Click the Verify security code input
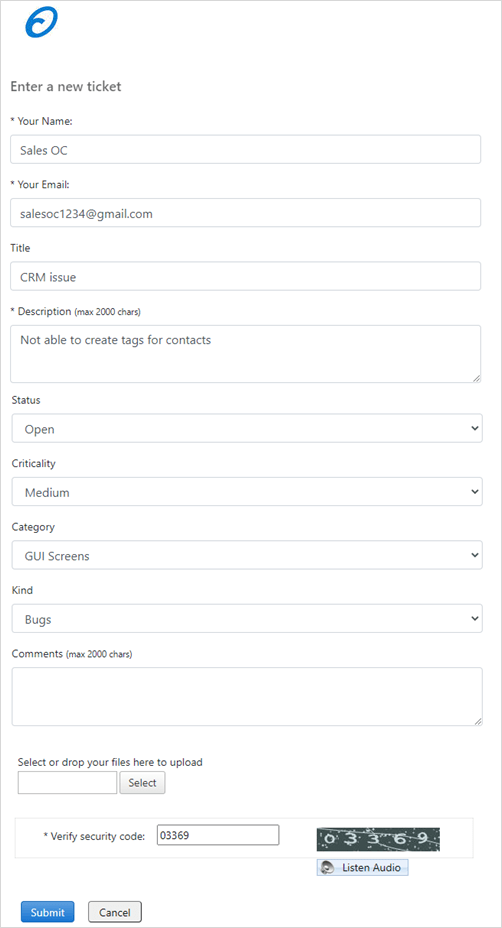Image resolution: width=502 pixels, height=928 pixels. tap(218, 835)
